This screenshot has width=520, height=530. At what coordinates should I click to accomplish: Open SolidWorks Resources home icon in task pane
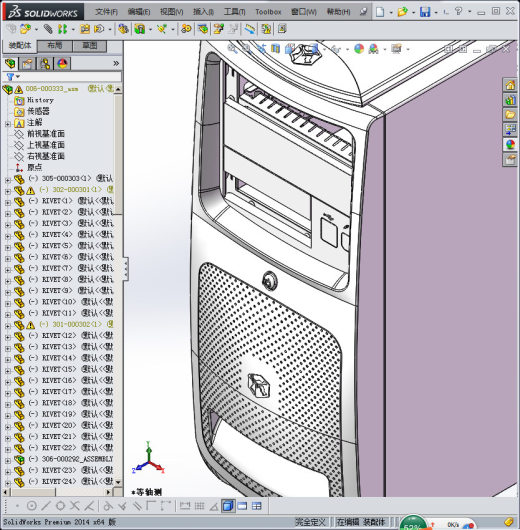[x=510, y=85]
